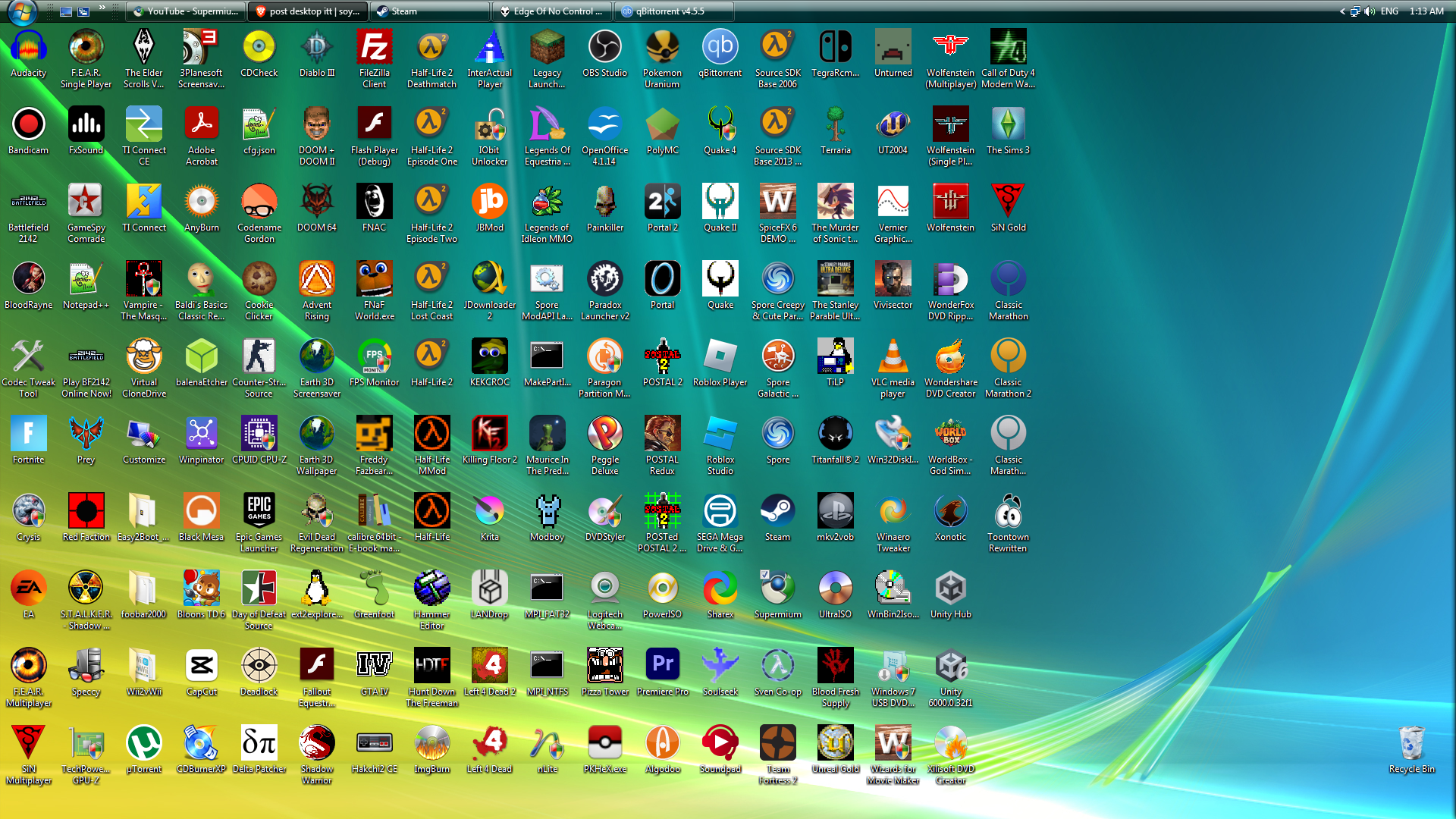Open the µTorrent shortcut
1456x819 pixels.
(x=144, y=751)
